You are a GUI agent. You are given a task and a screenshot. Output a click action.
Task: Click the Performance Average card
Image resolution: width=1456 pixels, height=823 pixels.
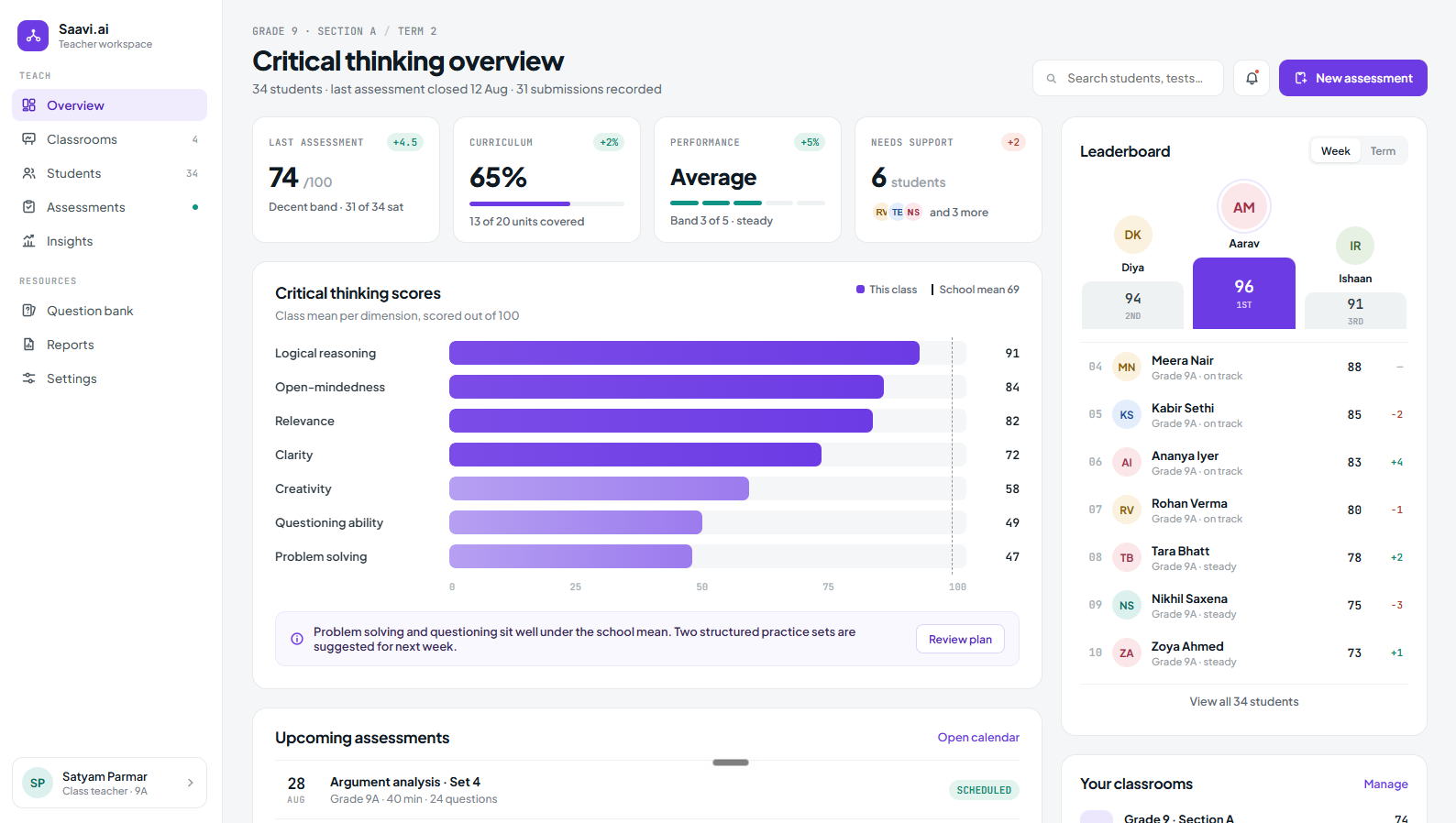coord(747,180)
